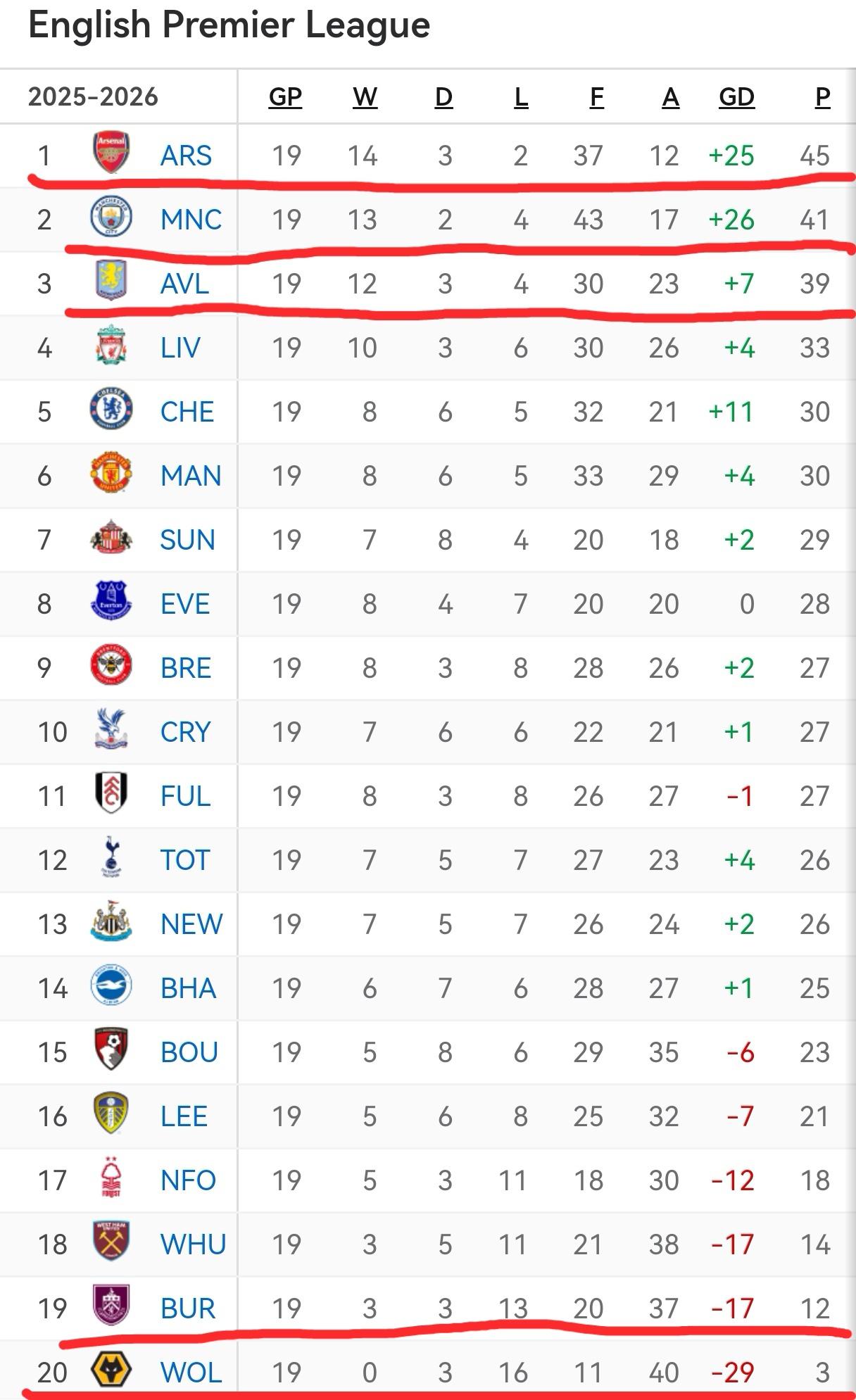This screenshot has height=1400, width=856.
Task: Click the Brentford bee crest
Action: [x=111, y=665]
